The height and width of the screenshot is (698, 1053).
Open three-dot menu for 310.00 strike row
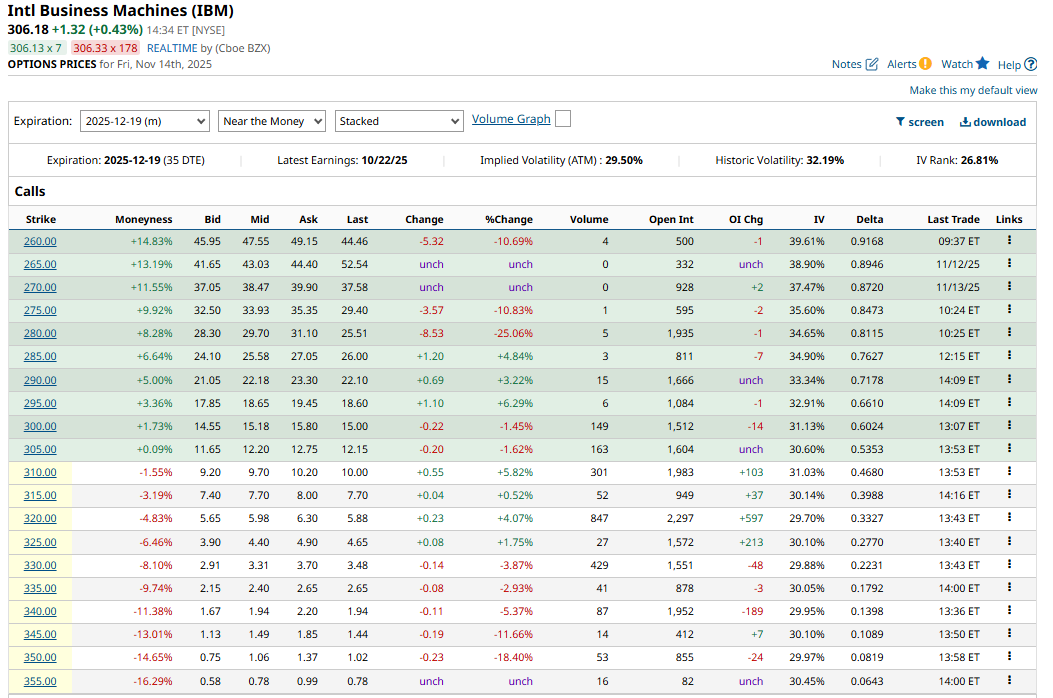[1009, 471]
